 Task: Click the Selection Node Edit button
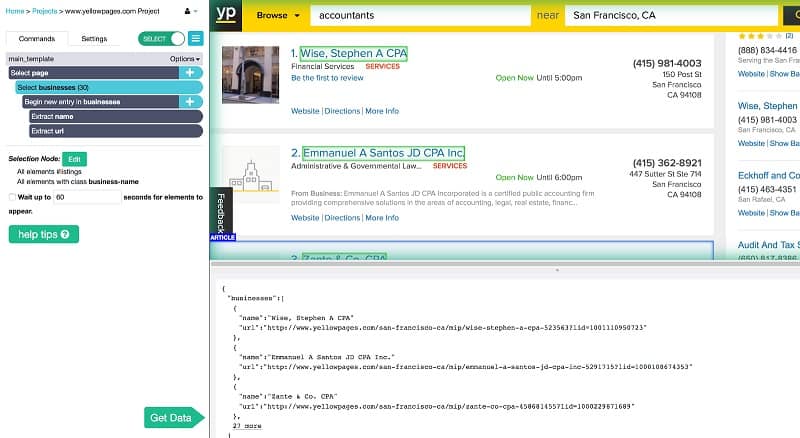tap(74, 159)
